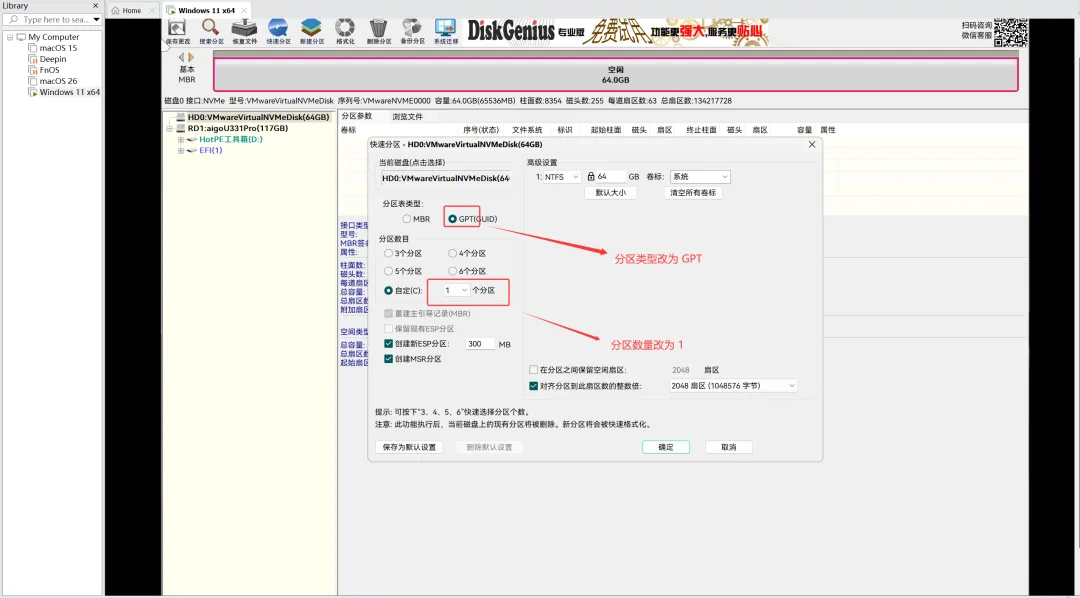Select EFI(1) in the disk tree
Viewport: 1080px width, 598px height.
pyautogui.click(x=211, y=150)
